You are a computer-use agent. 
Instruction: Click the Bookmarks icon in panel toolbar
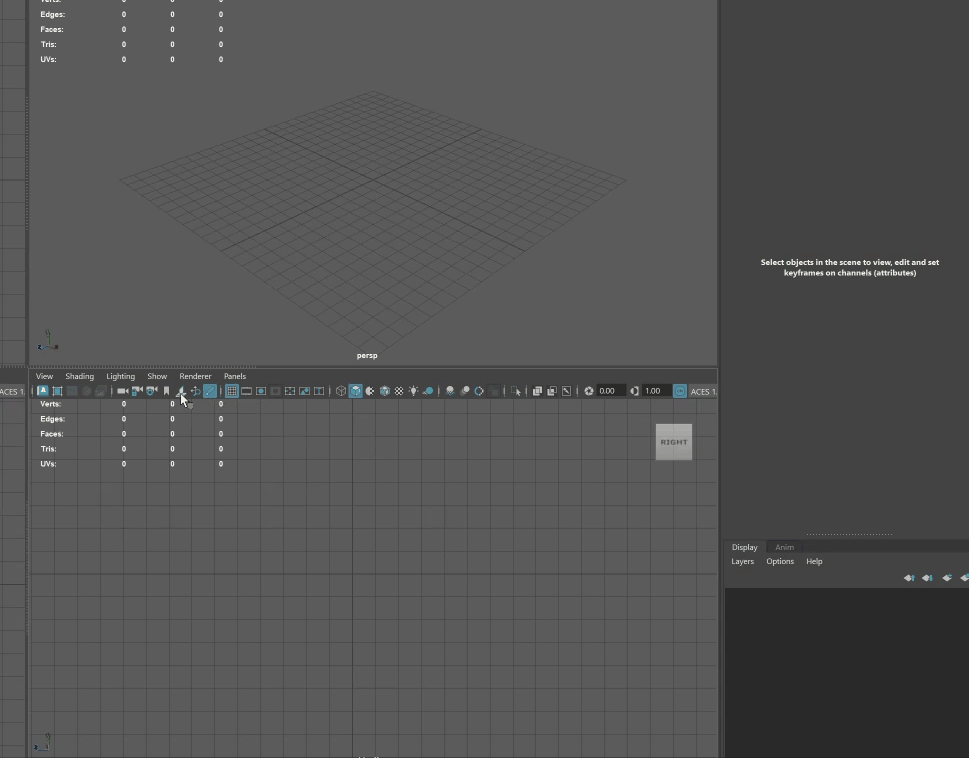pos(166,391)
